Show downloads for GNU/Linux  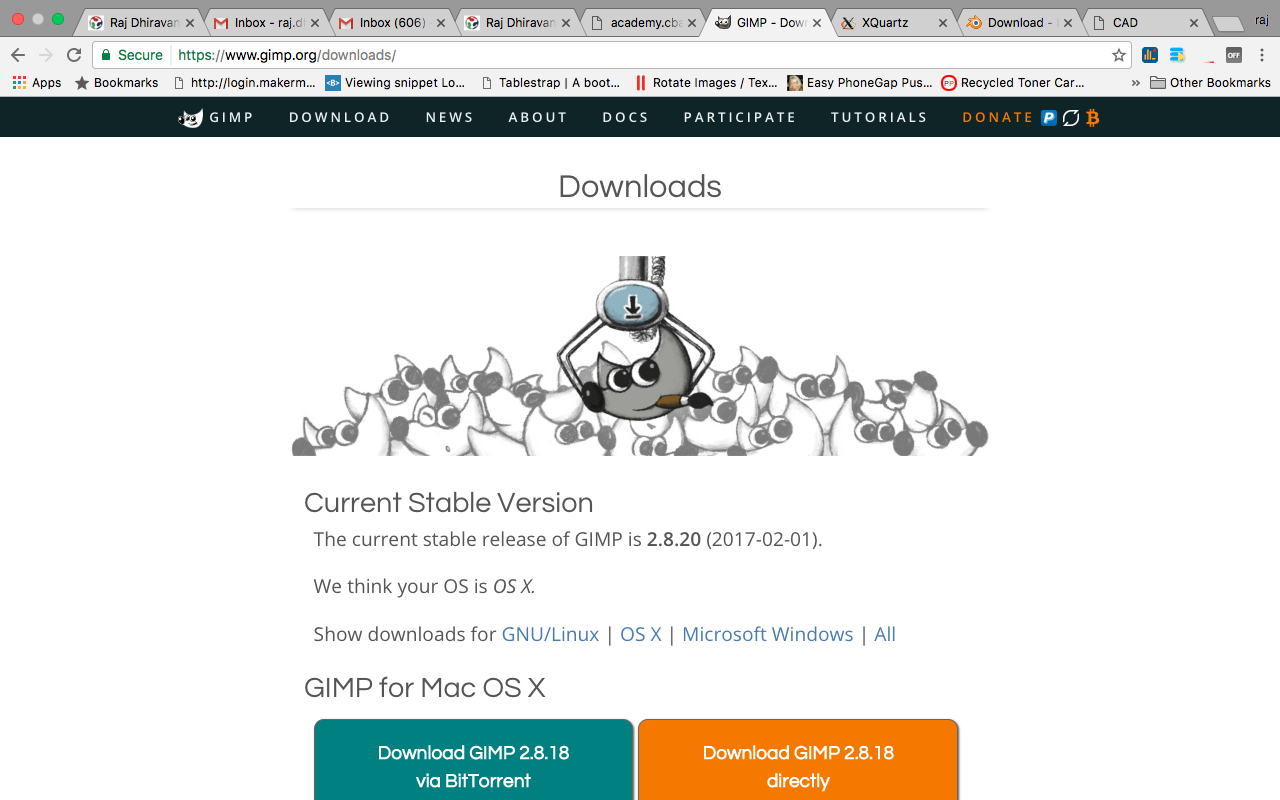click(550, 634)
